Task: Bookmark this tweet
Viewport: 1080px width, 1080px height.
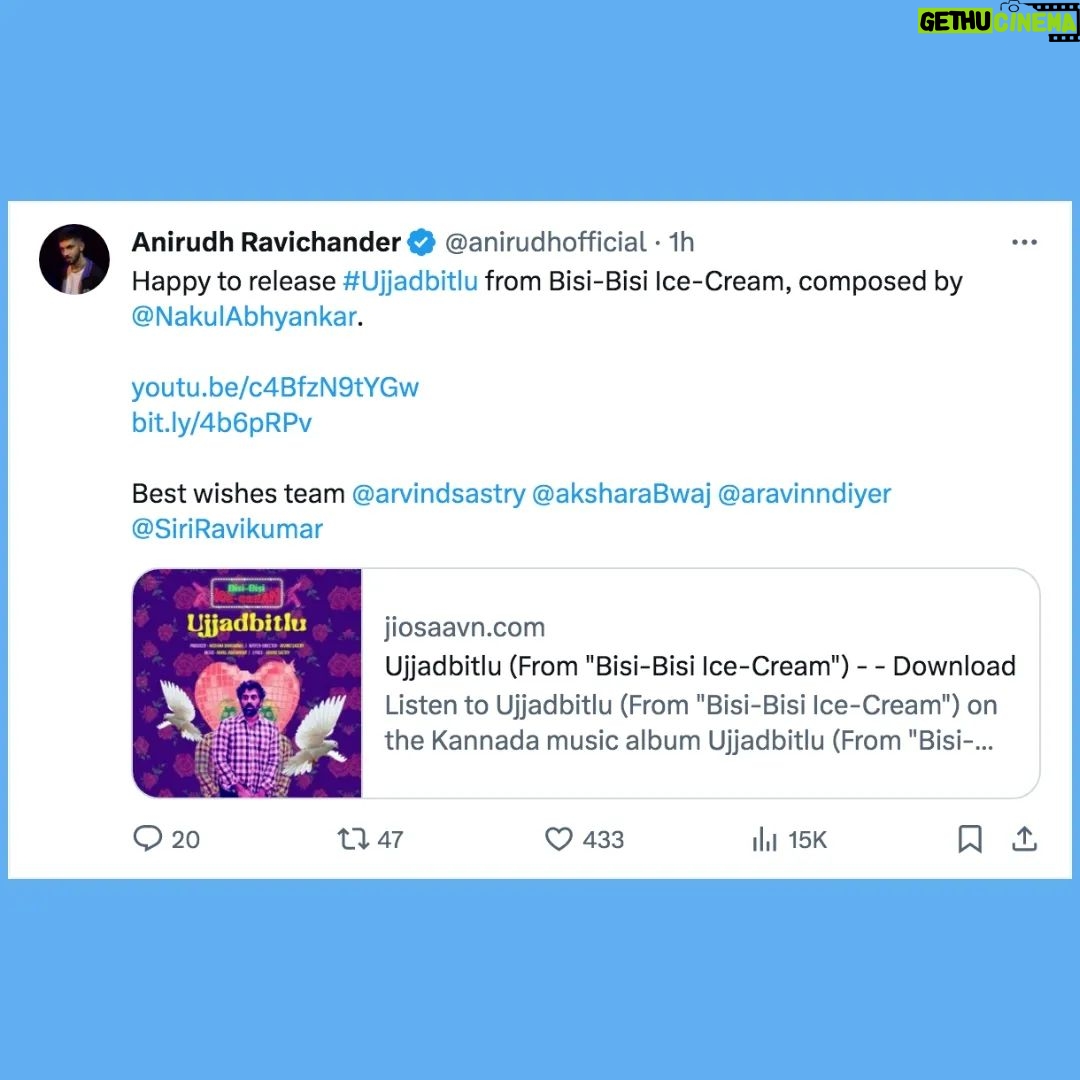Action: pyautogui.click(x=970, y=839)
